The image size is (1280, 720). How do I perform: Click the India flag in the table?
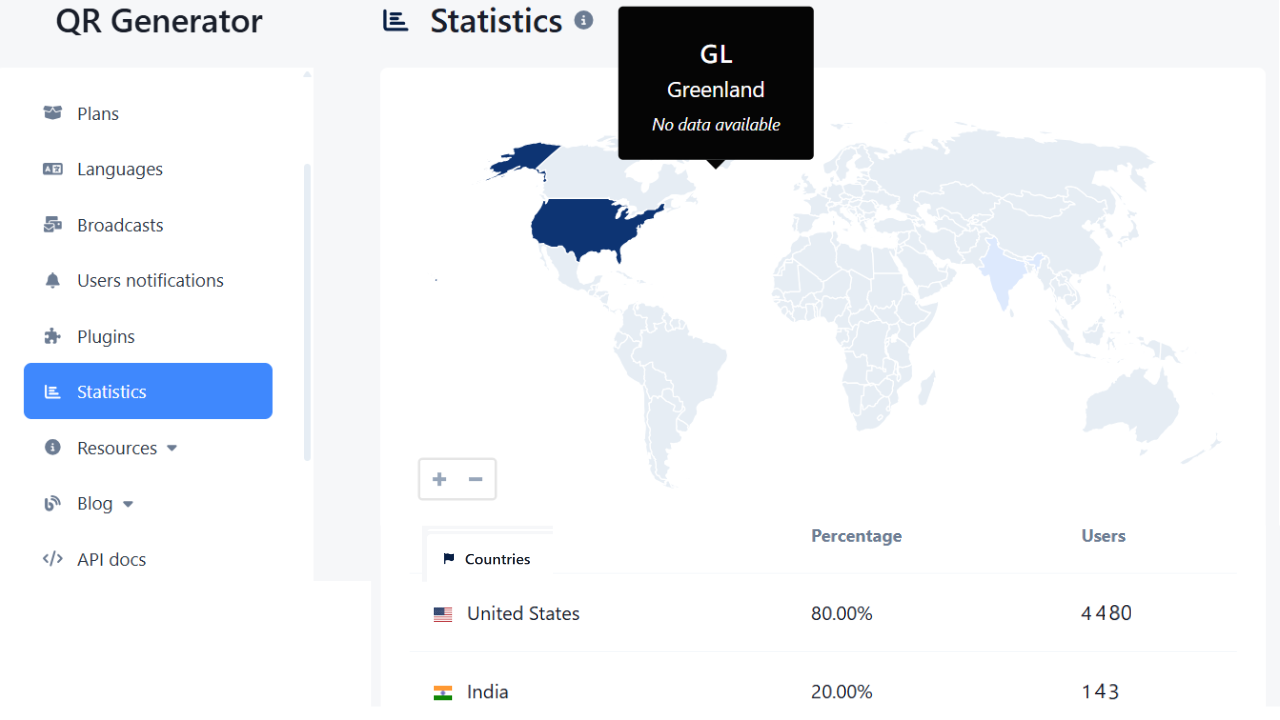(442, 690)
